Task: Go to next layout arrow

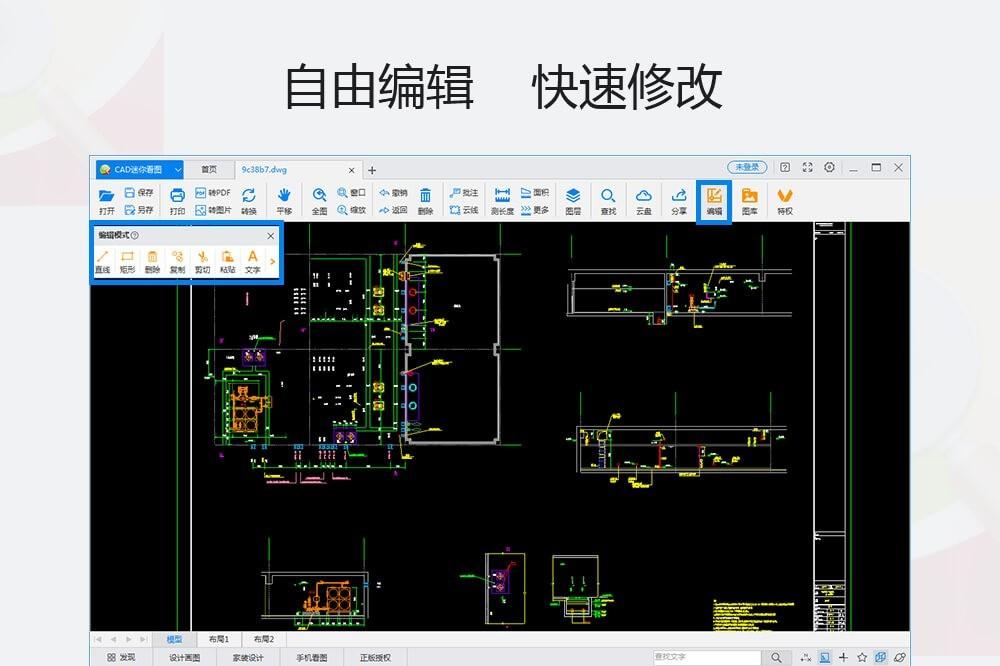Action: click(129, 639)
